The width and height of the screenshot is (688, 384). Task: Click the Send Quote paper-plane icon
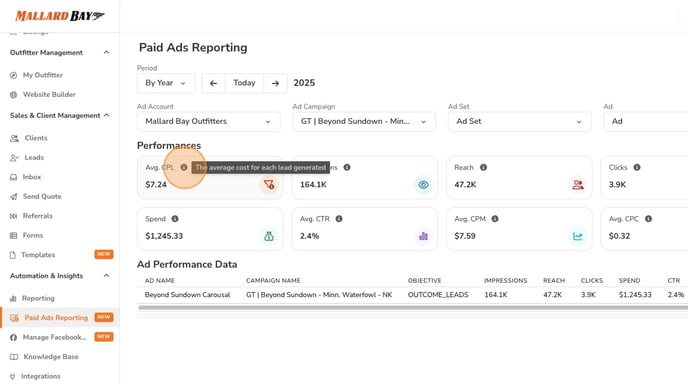click(x=14, y=197)
